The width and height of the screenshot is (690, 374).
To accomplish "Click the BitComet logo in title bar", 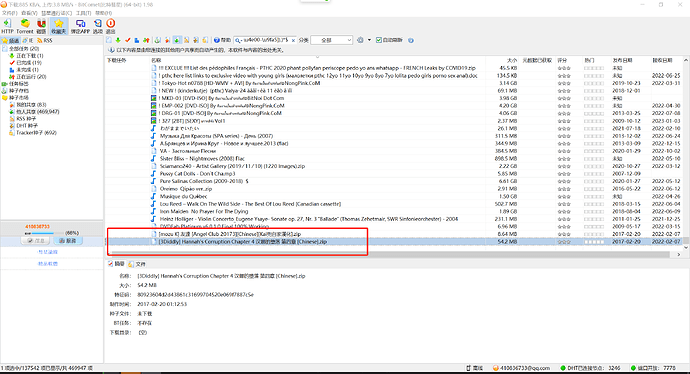I will (x=4, y=4).
